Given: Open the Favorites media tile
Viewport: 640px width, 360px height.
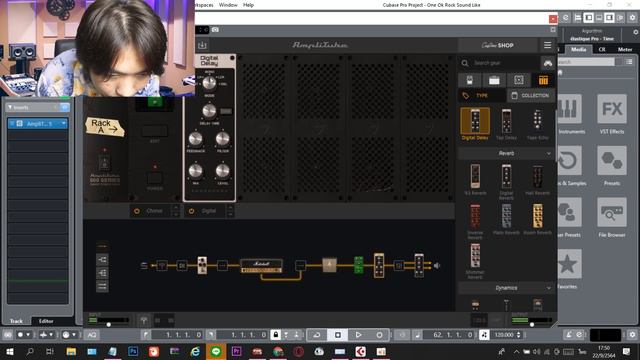Looking at the screenshot, I should [567, 269].
